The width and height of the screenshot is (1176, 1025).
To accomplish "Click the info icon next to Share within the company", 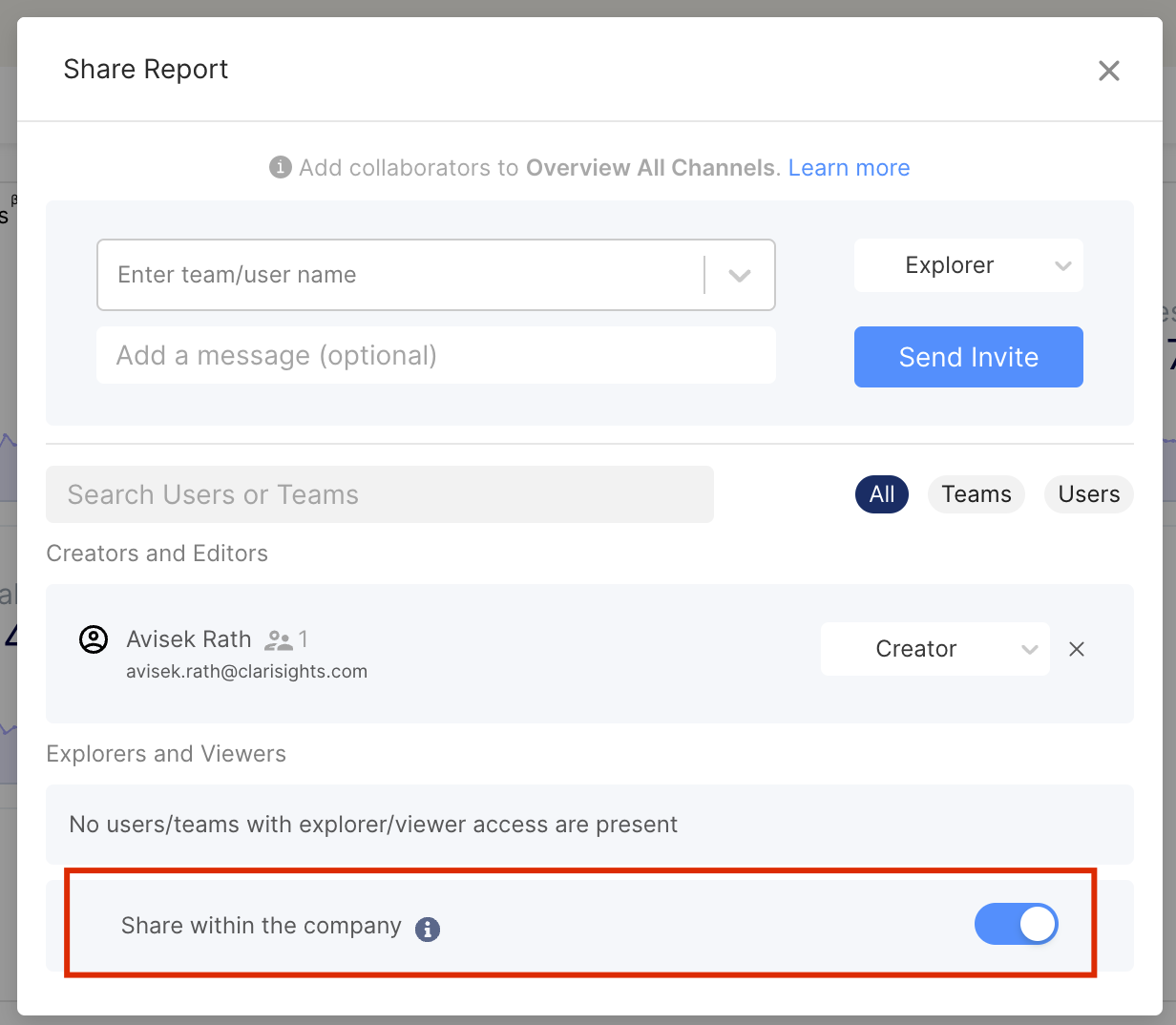I will point(428,929).
